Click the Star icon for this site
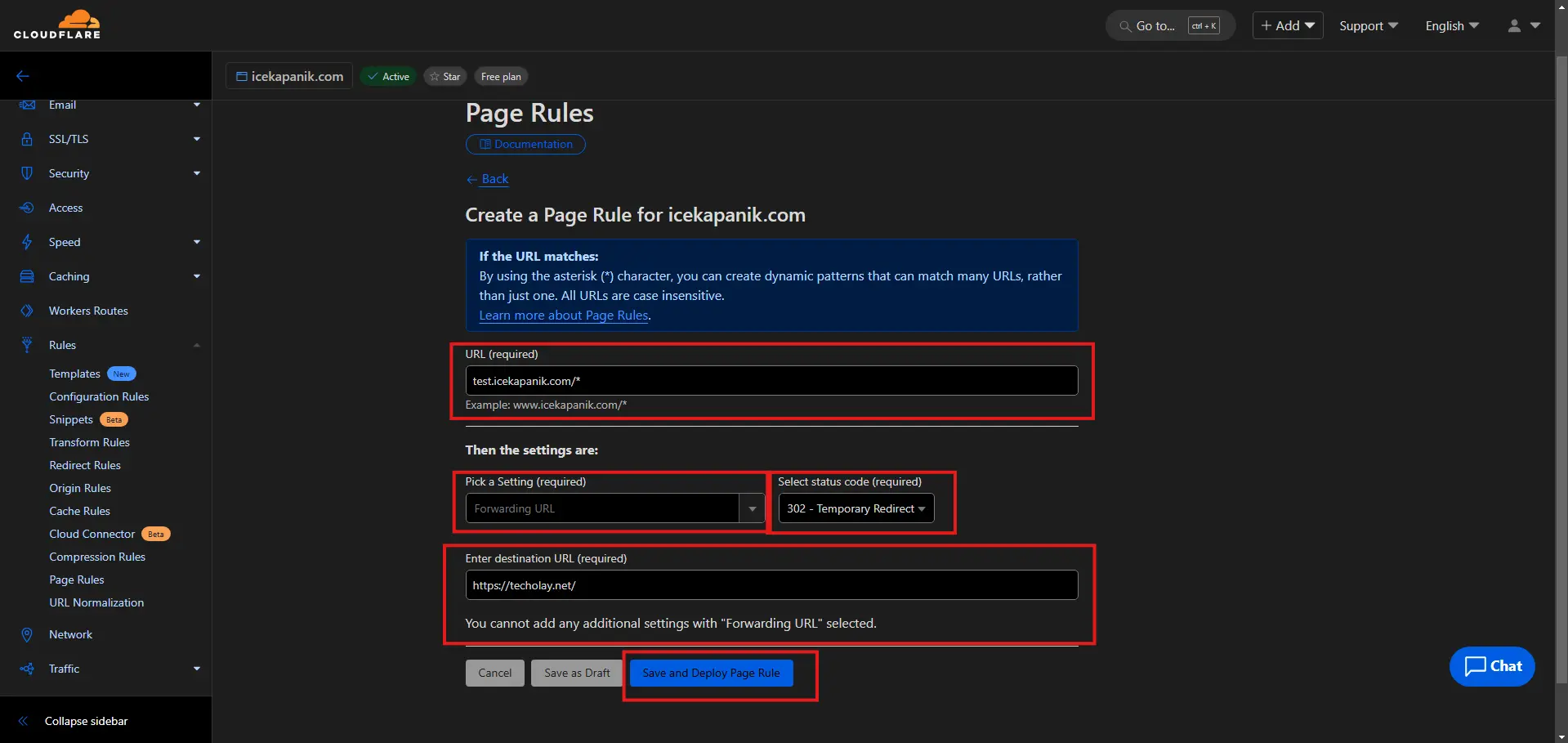 coord(435,77)
